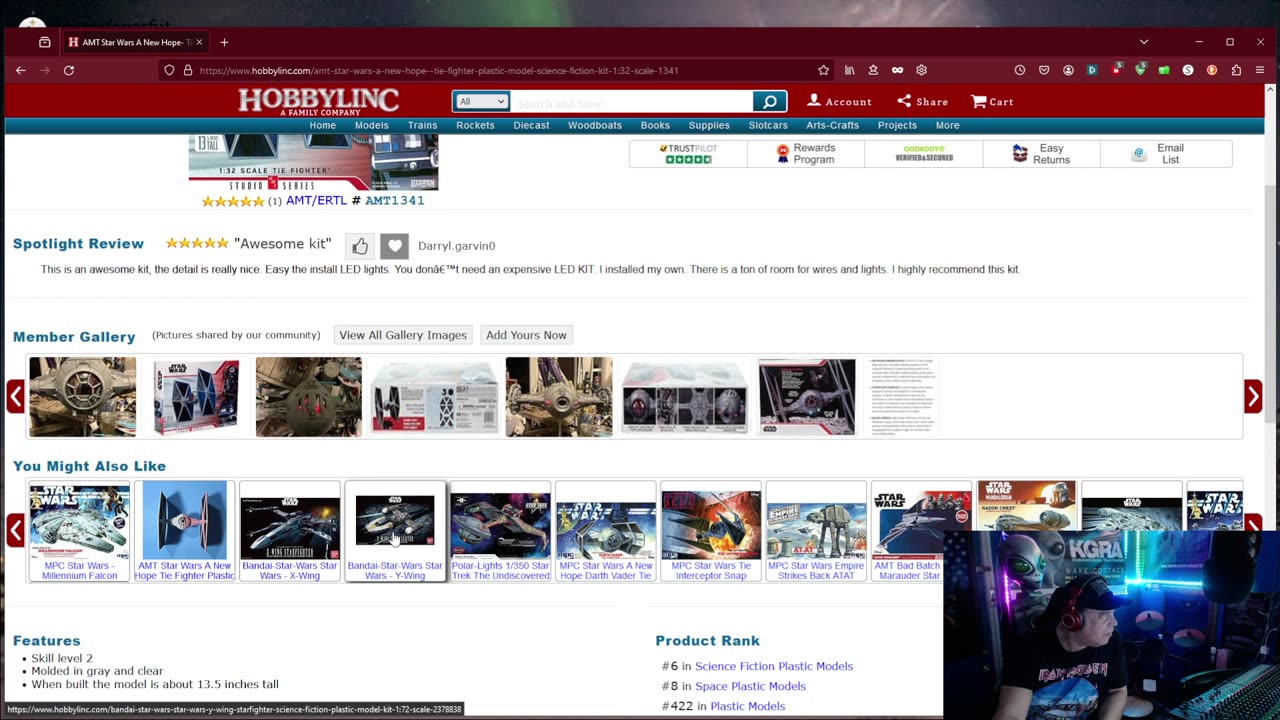1280x720 pixels.
Task: Open MPC Empire Strikes Back ATAT thumbnail
Action: pos(816,531)
